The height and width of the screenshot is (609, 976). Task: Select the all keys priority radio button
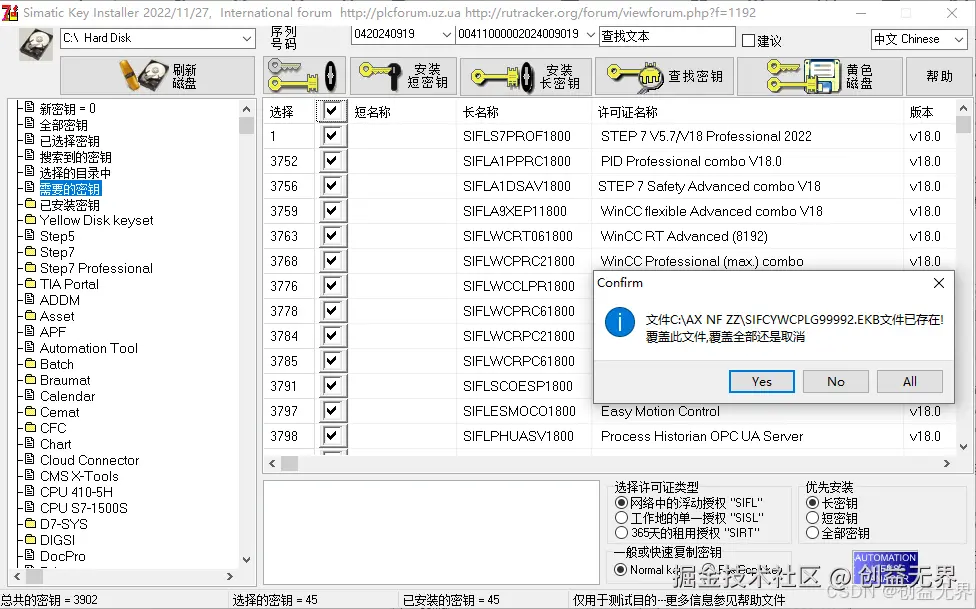[812, 532]
